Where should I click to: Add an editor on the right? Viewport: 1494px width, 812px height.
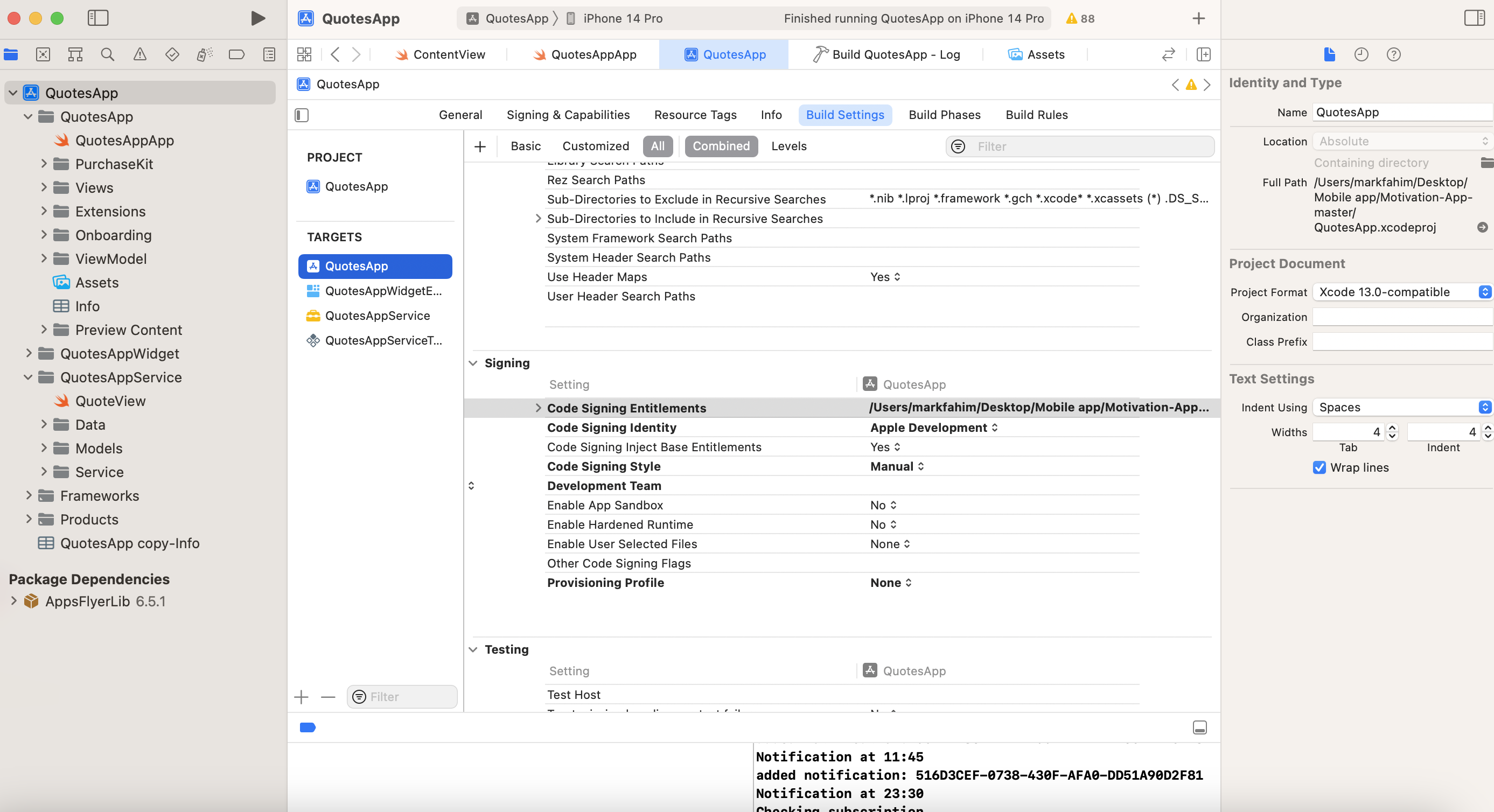(x=1203, y=54)
